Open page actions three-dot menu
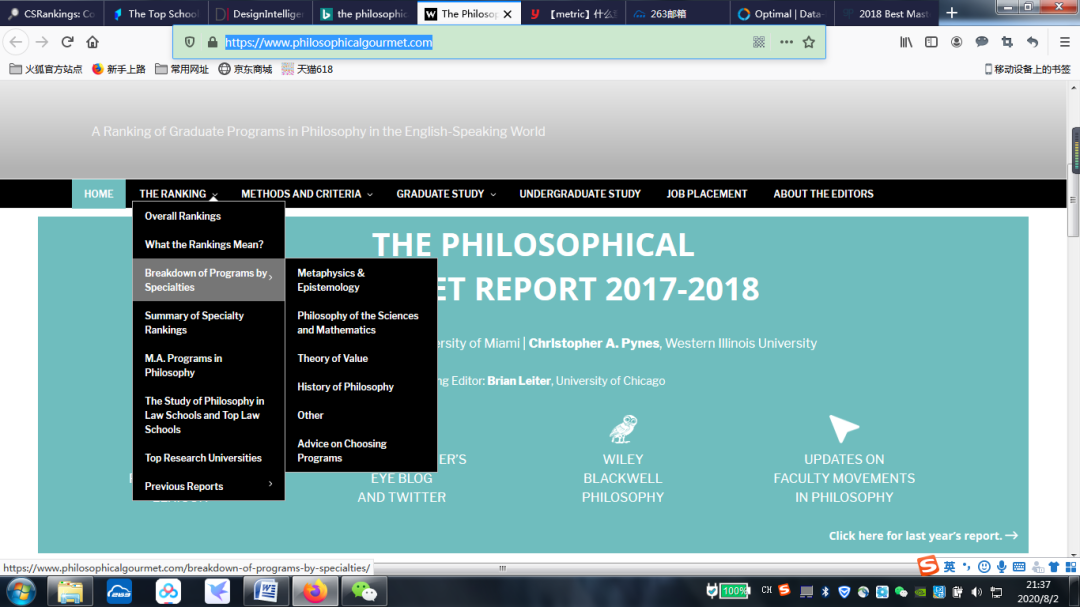The width and height of the screenshot is (1080, 607). [785, 42]
